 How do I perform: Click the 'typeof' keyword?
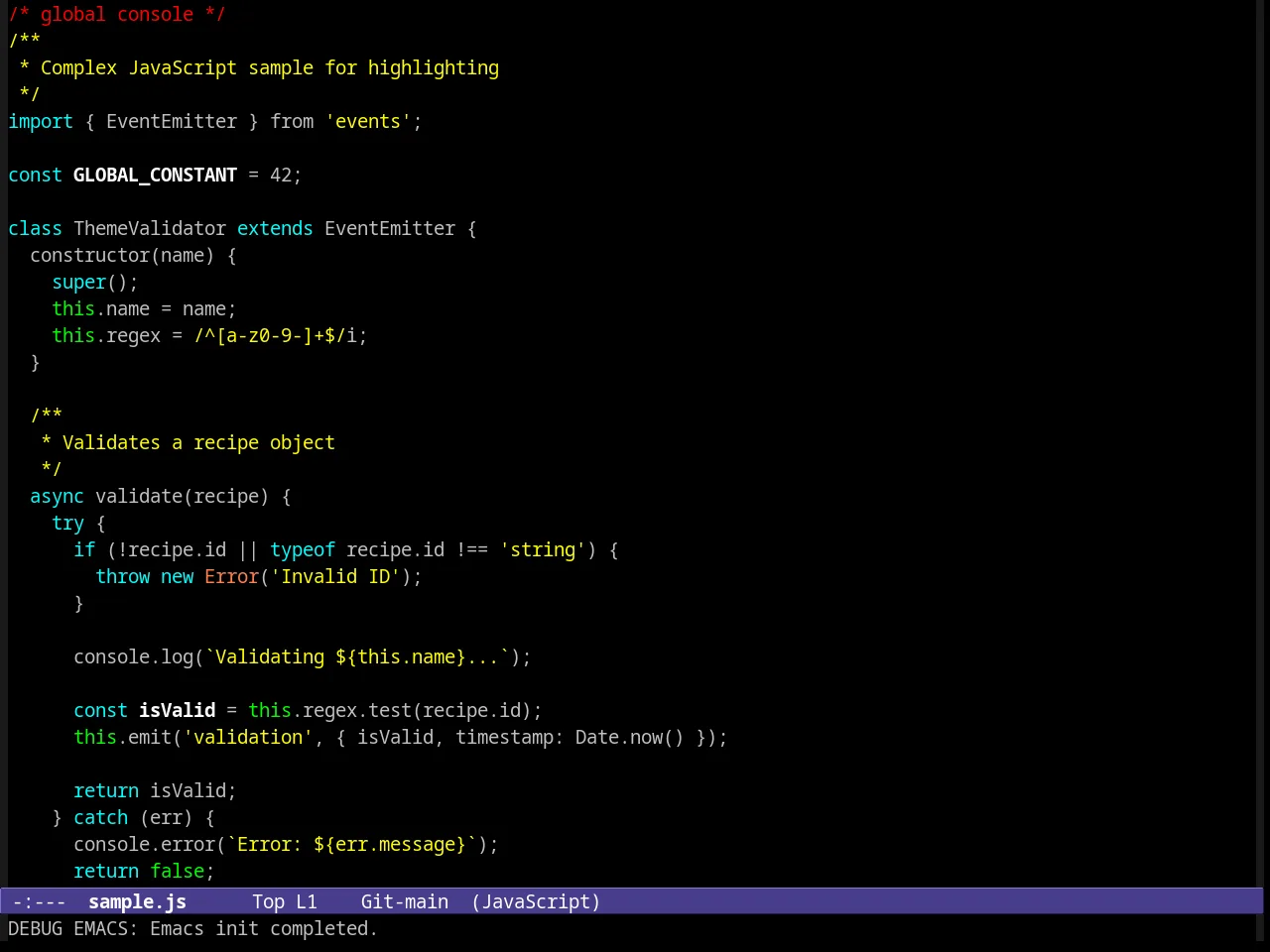pyautogui.click(x=303, y=549)
